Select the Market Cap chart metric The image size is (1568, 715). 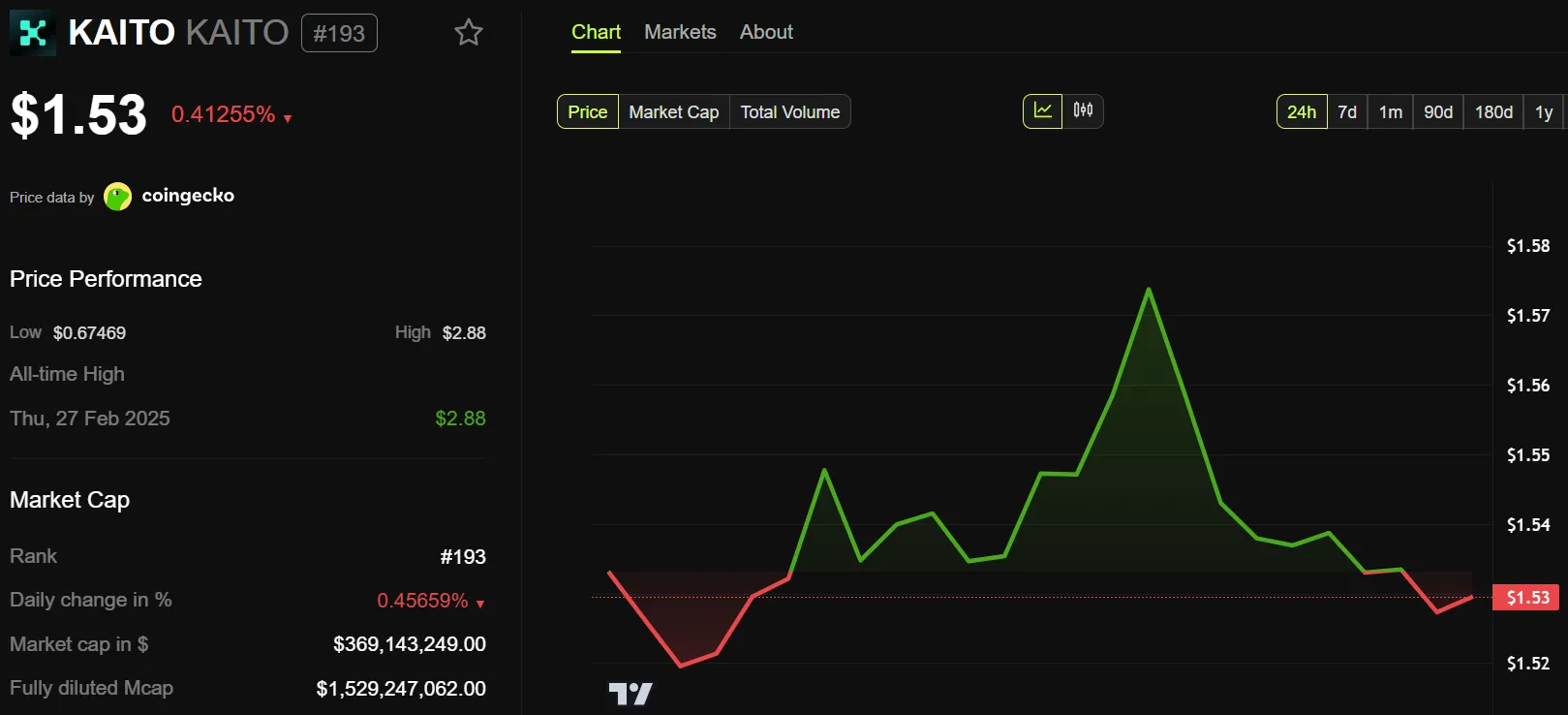point(674,111)
